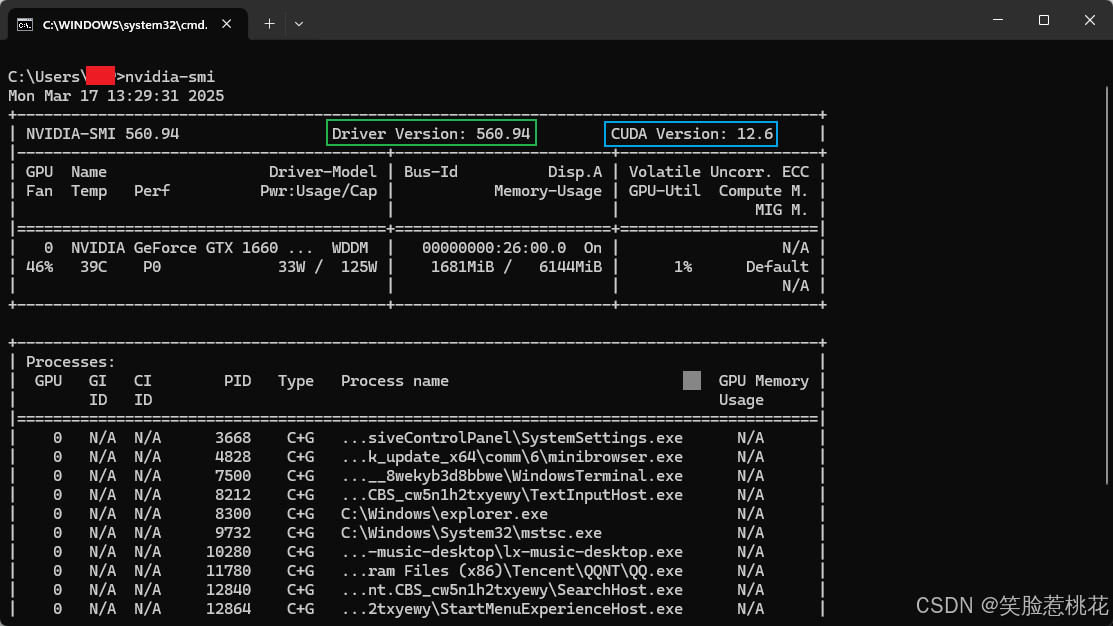Image resolution: width=1113 pixels, height=626 pixels.
Task: Click 'NVIDIA GeForce GTX 1660' GPU name
Action: 175,248
